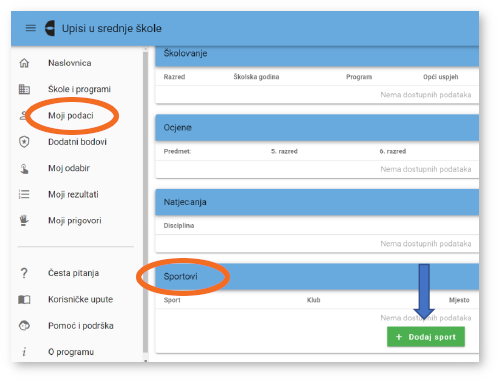
Task: Click the list icon for Moji rezultati
Action: [24, 194]
